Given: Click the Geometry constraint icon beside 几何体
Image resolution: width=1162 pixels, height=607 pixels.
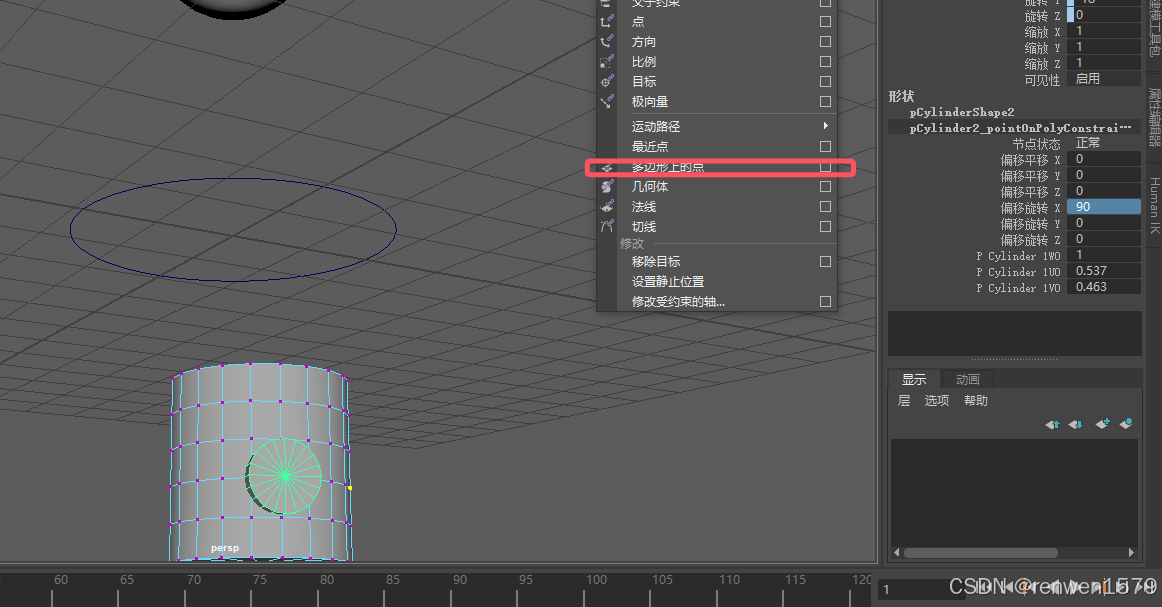Looking at the screenshot, I should pyautogui.click(x=607, y=187).
